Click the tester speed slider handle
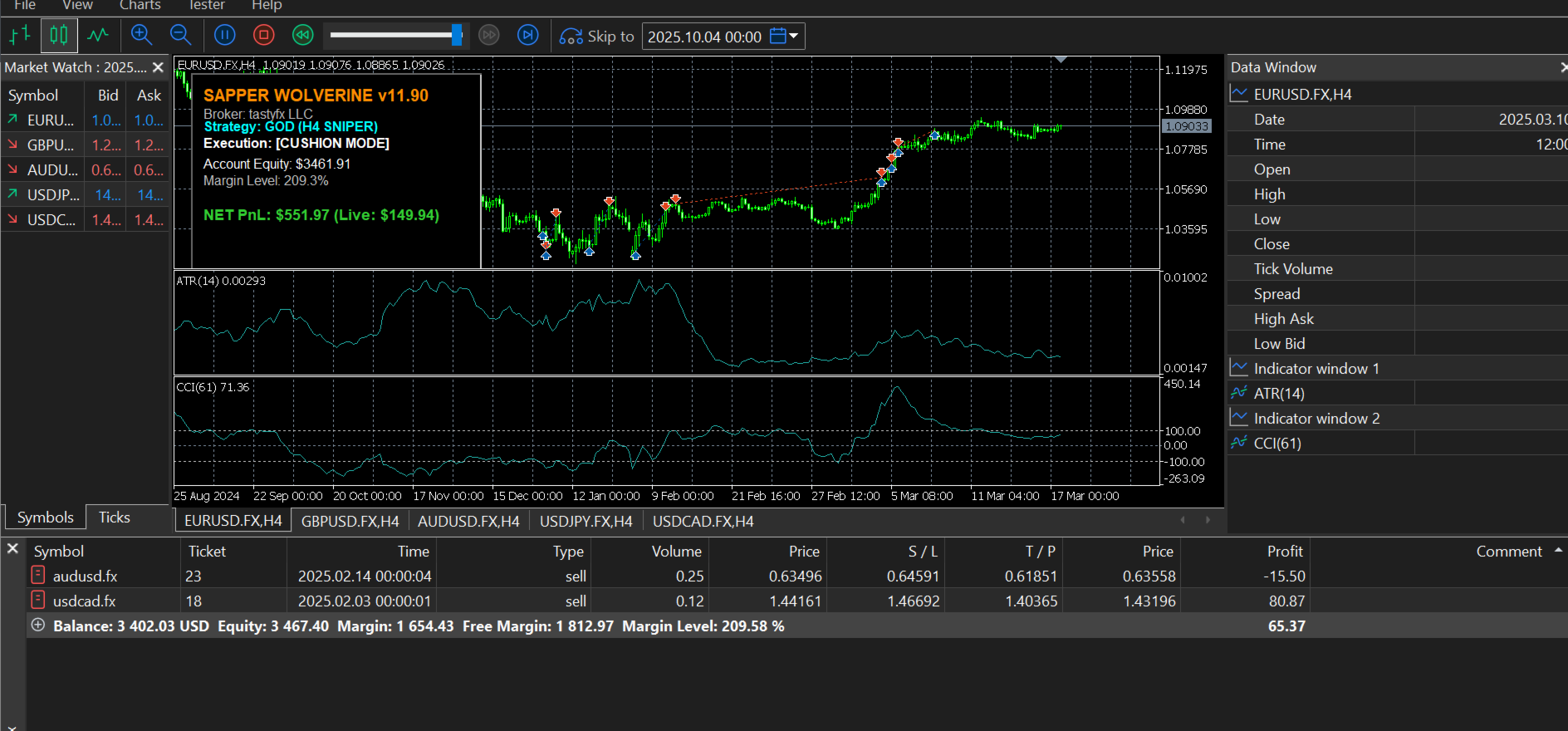The height and width of the screenshot is (731, 1568). [x=456, y=35]
